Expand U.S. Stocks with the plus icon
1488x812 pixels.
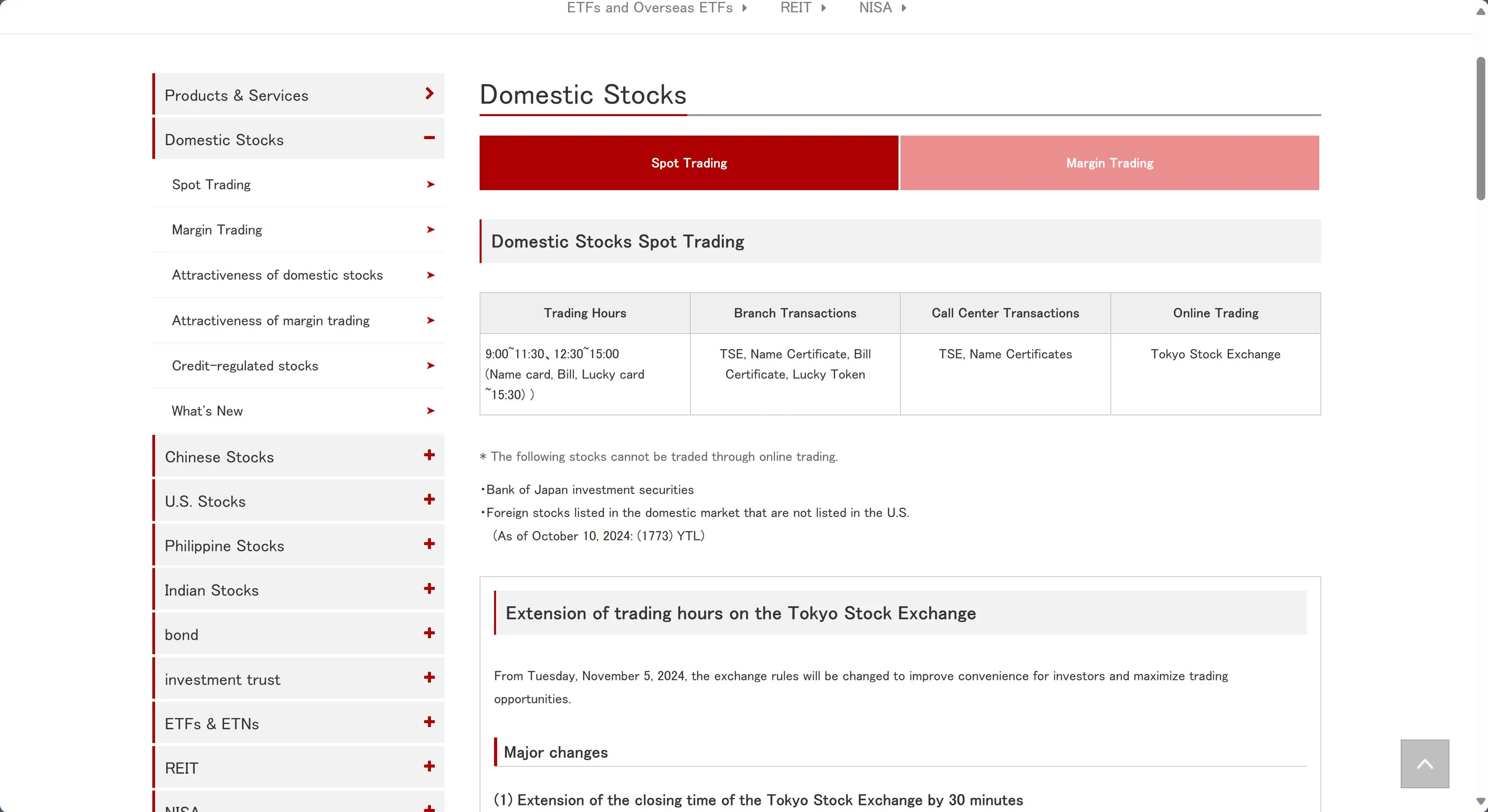coord(429,500)
